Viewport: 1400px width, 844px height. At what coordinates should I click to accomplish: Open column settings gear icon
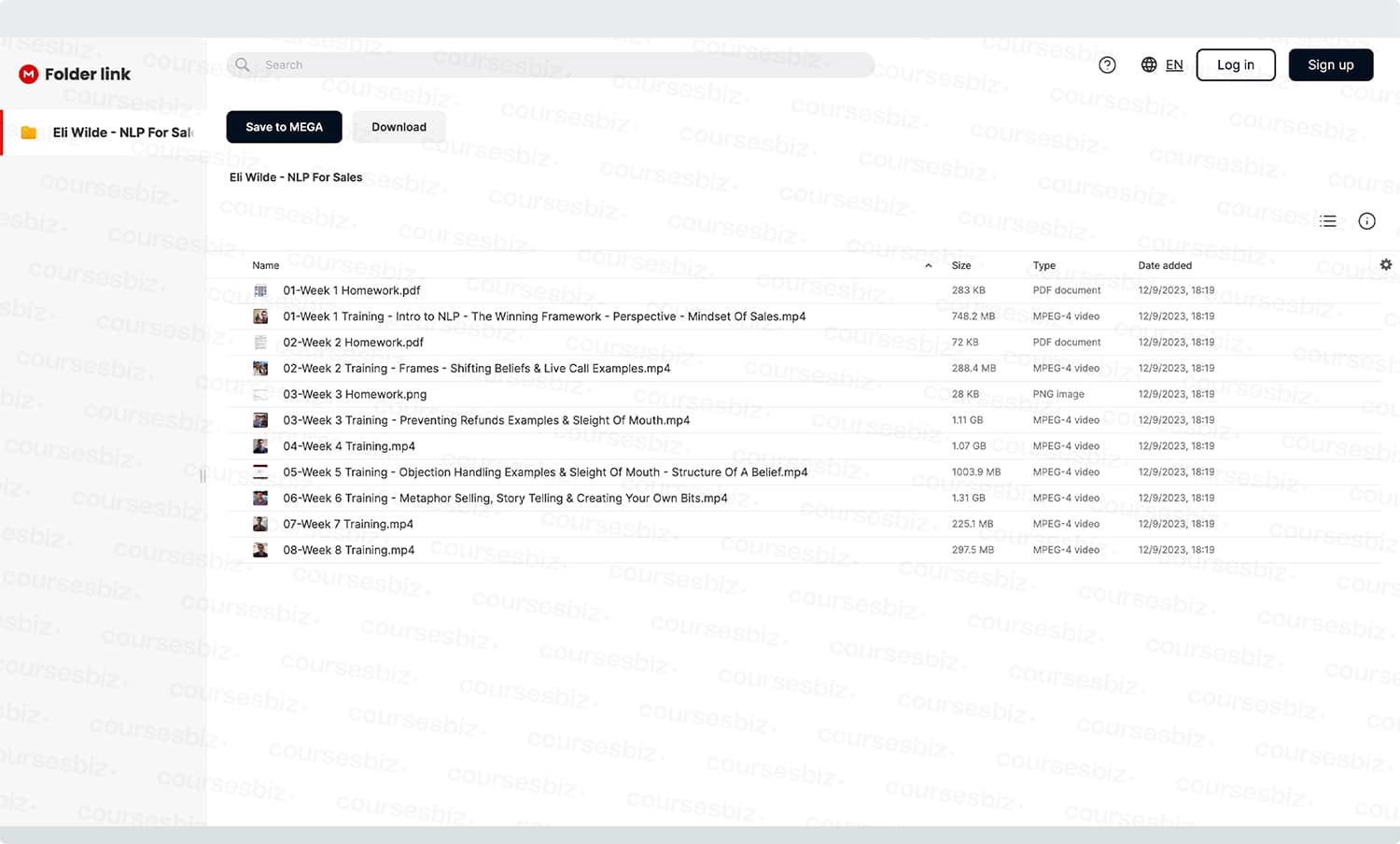point(1386,265)
